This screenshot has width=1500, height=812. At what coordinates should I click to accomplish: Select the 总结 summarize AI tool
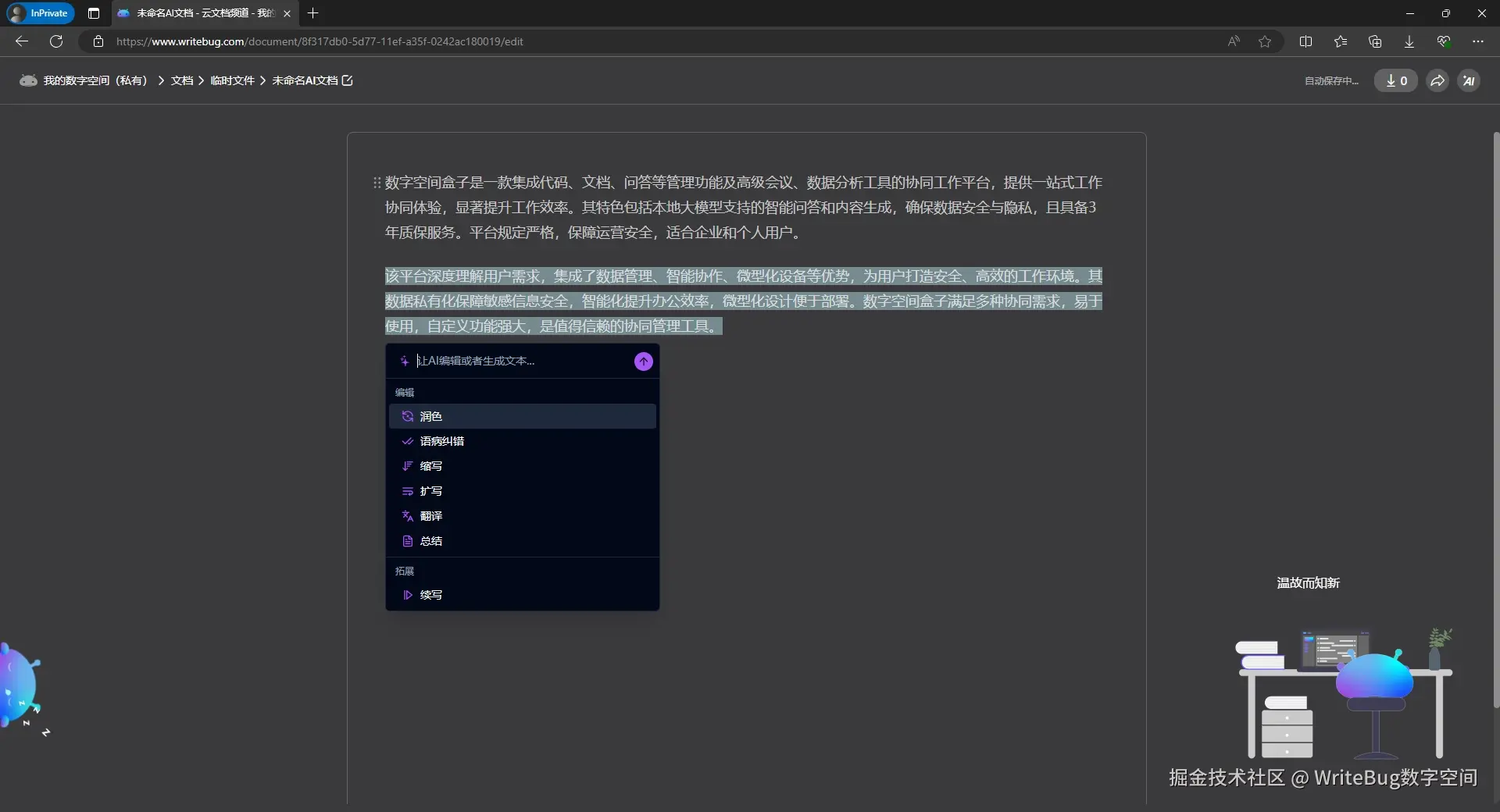pos(430,541)
